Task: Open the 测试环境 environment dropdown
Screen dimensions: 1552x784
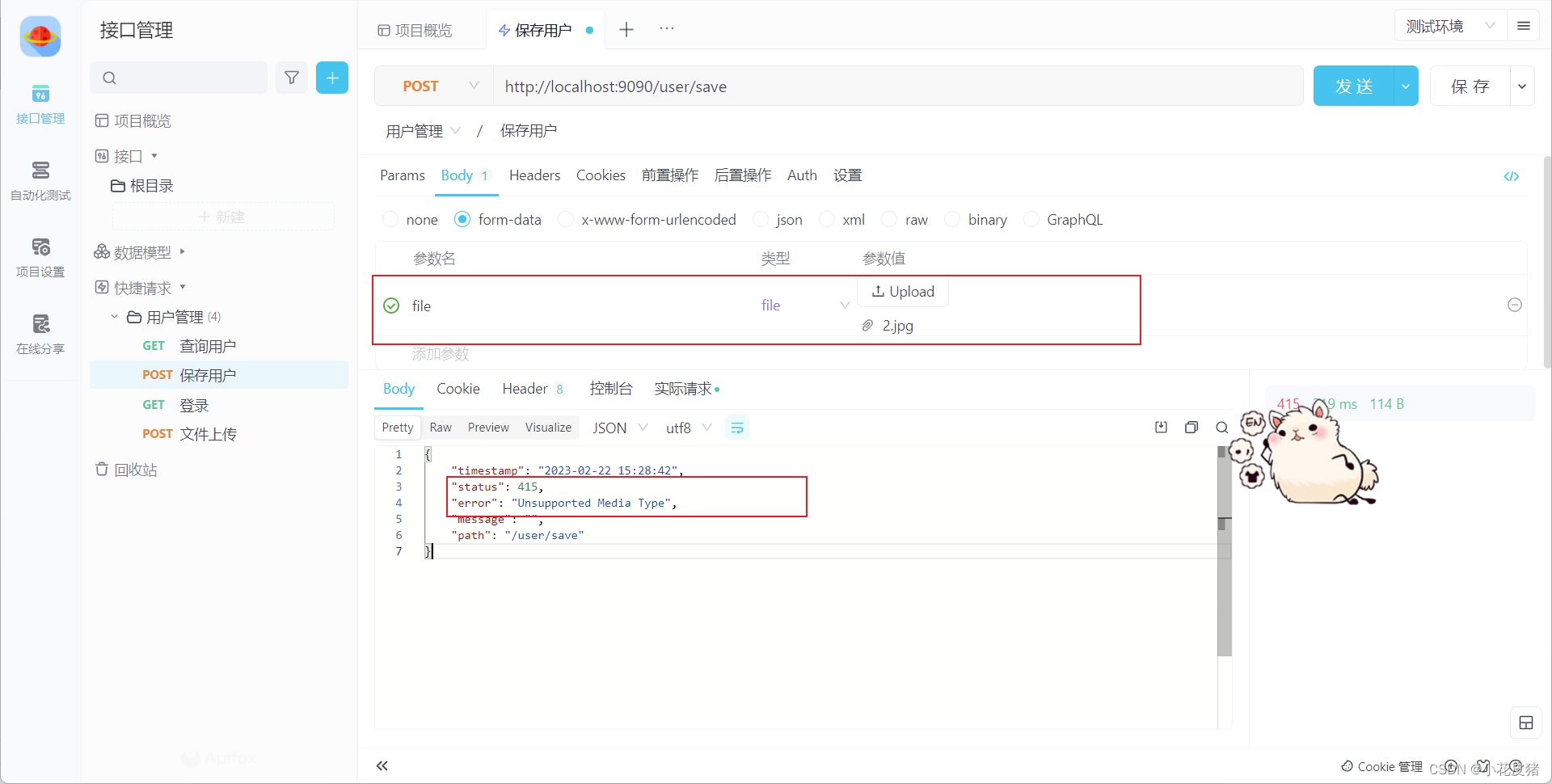Action: click(x=1447, y=25)
